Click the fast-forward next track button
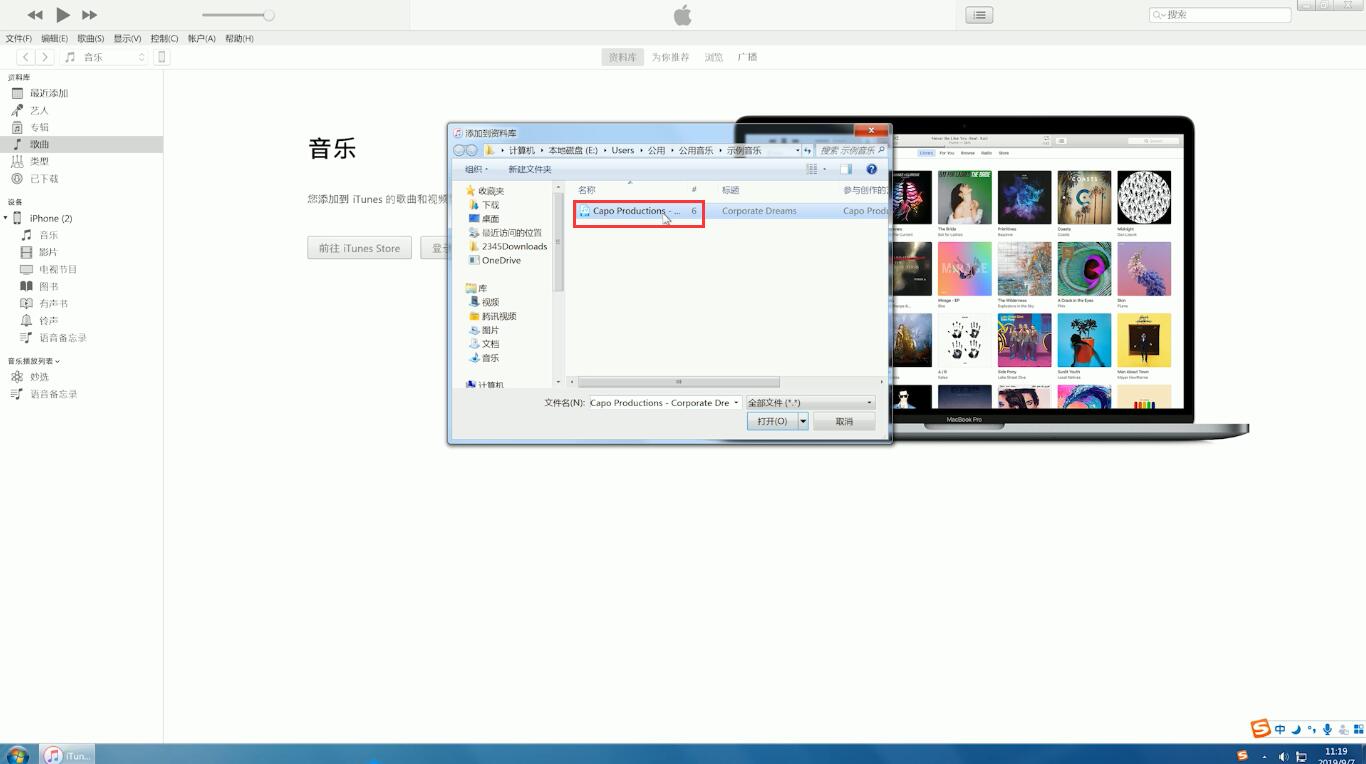The width and height of the screenshot is (1366, 764). click(x=89, y=15)
